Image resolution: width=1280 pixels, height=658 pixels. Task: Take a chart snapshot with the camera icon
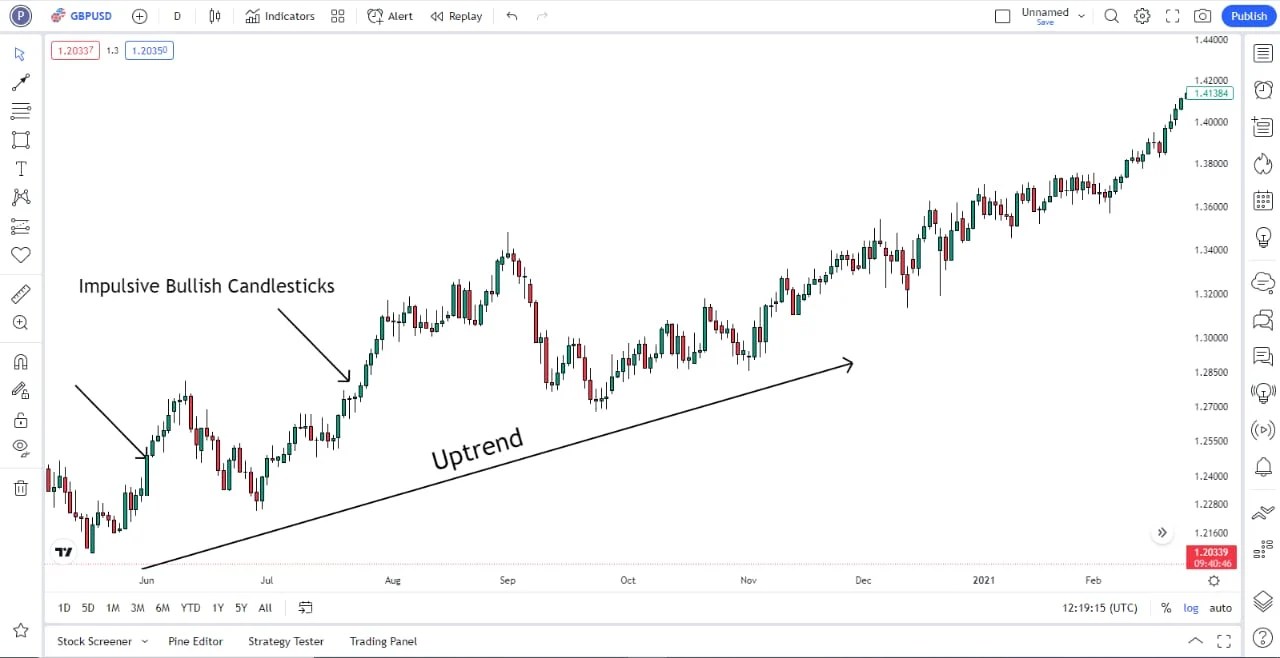click(1203, 16)
